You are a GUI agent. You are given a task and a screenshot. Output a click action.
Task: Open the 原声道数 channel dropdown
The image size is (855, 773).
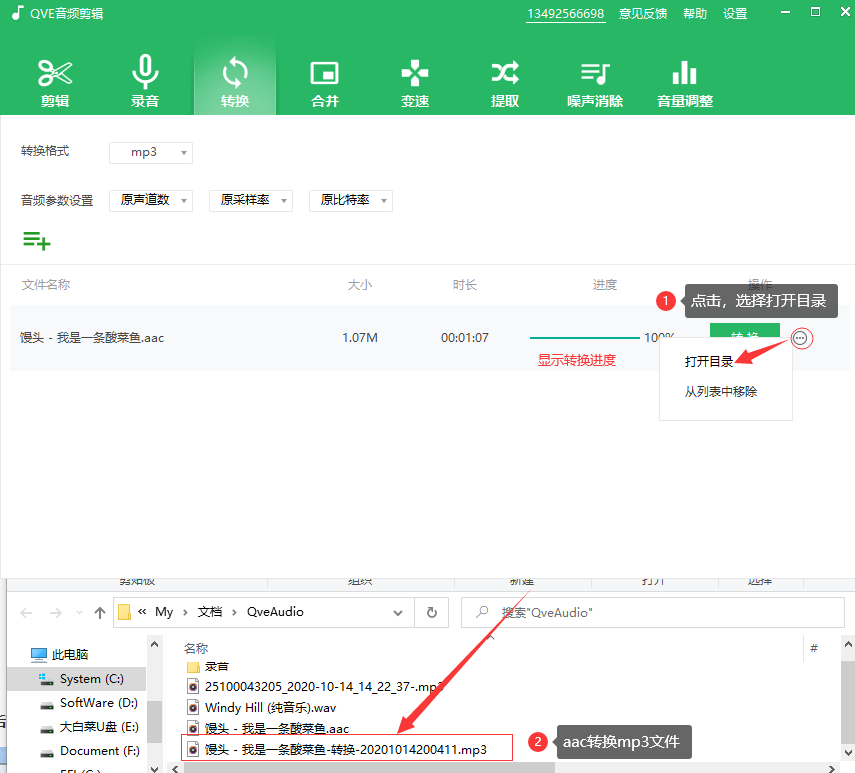coord(151,200)
